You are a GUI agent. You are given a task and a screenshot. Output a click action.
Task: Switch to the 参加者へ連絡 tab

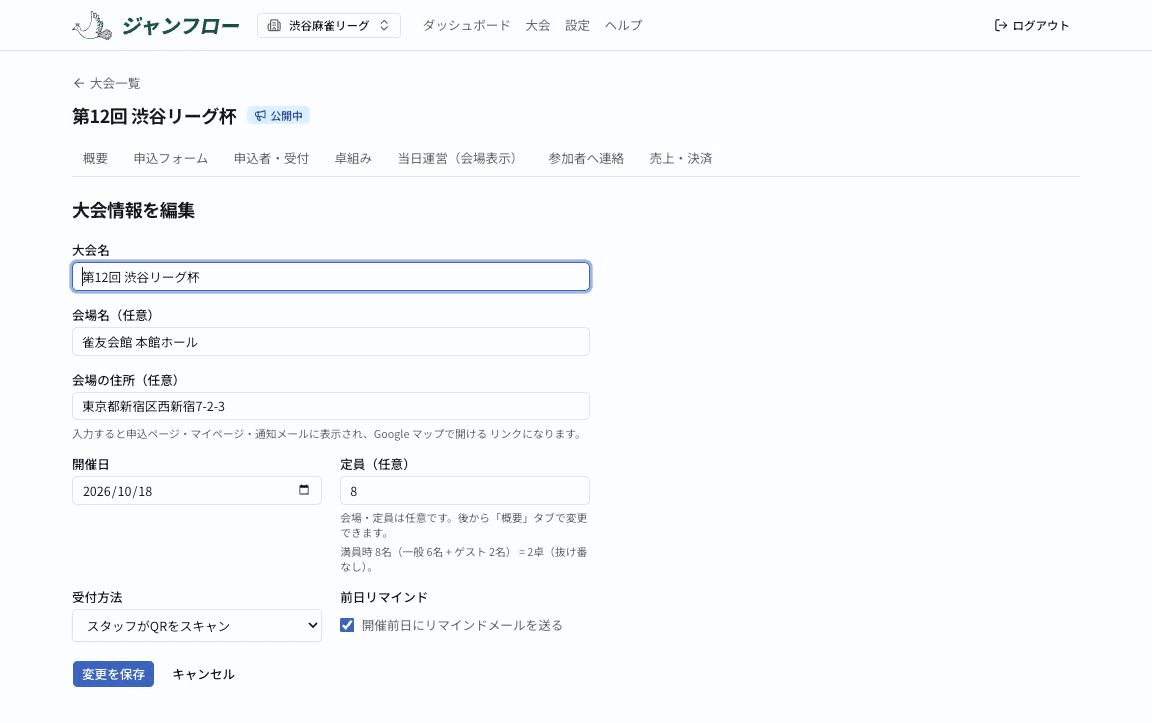586,158
